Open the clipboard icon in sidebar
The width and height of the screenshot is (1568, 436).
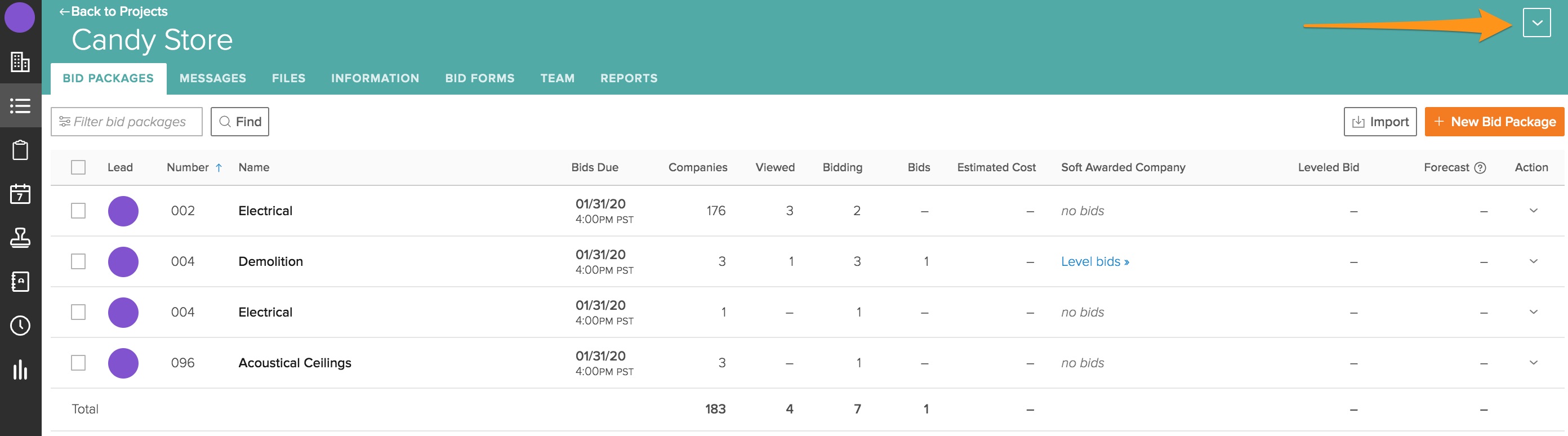click(20, 150)
